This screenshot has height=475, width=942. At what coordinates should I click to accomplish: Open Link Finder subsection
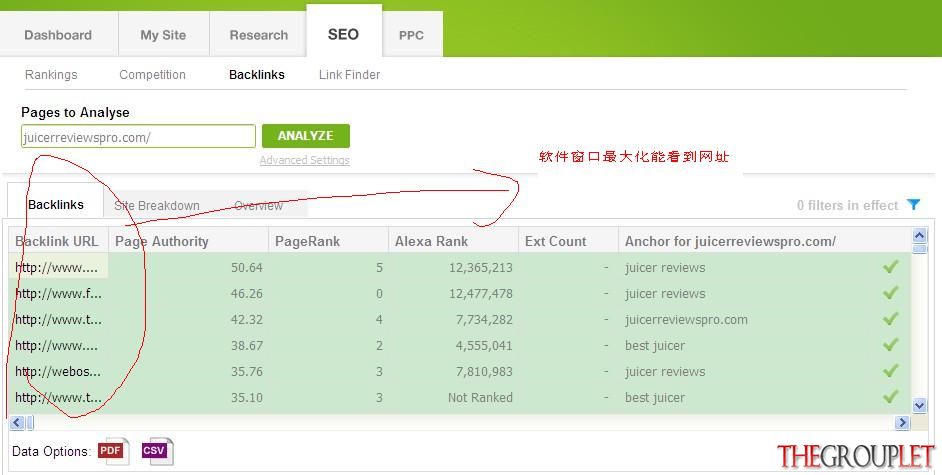(x=349, y=74)
